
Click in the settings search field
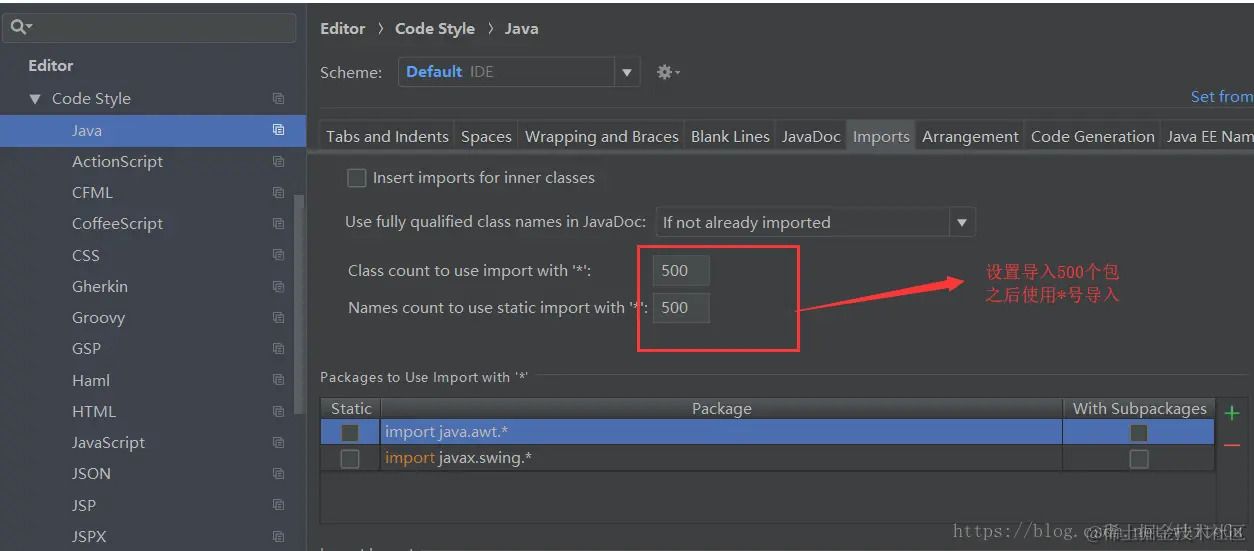click(x=150, y=27)
